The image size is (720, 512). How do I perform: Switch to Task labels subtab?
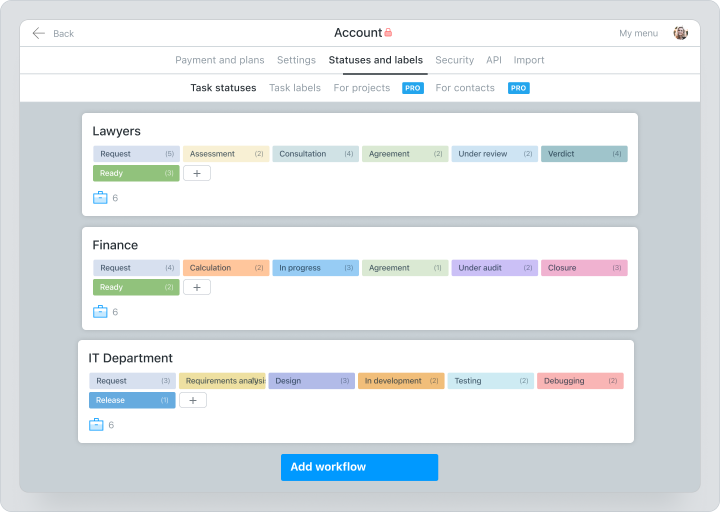pos(295,88)
